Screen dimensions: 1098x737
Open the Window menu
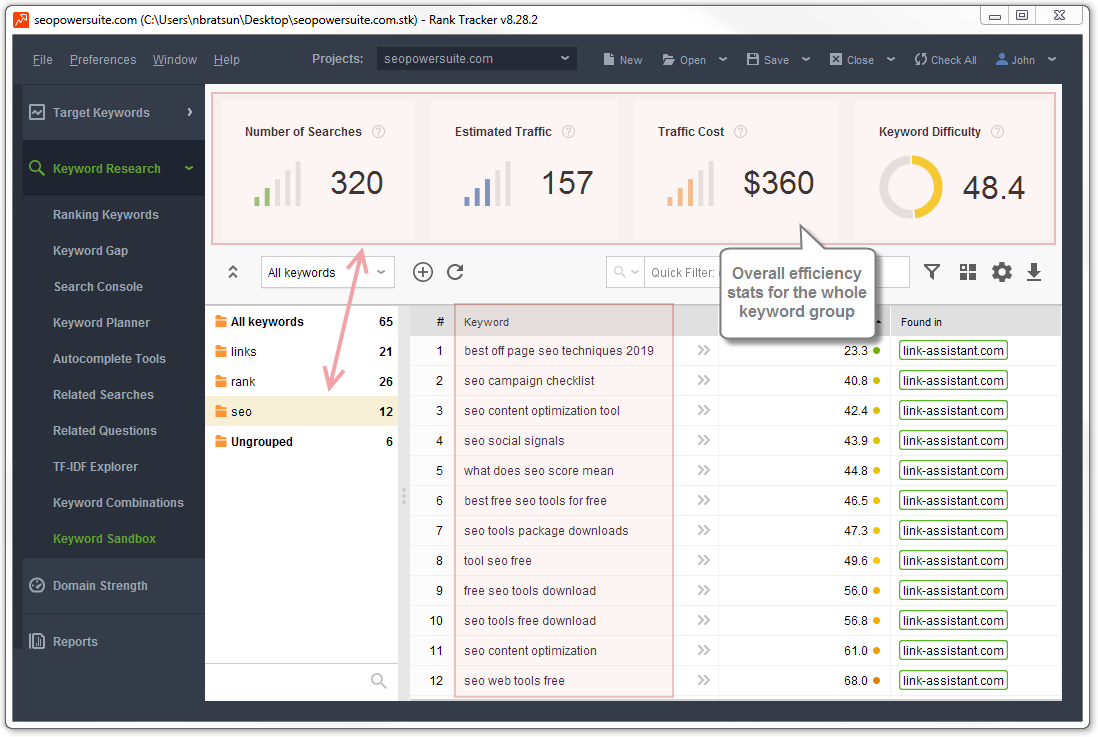point(175,60)
